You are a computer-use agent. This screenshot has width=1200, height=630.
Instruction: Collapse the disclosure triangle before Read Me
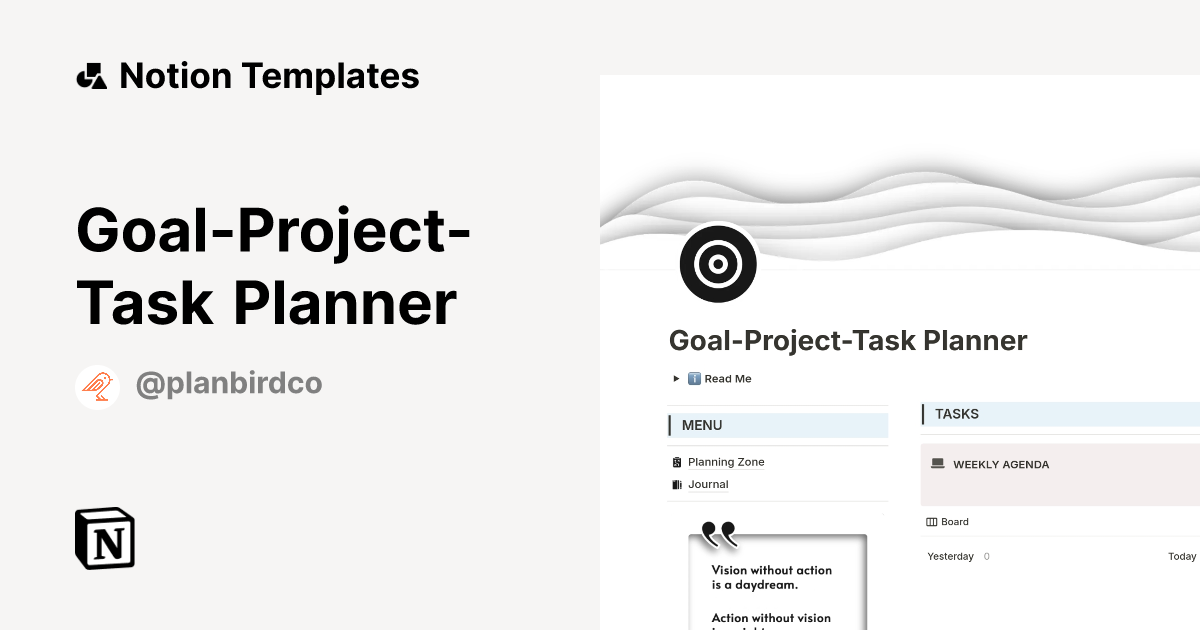coord(675,378)
